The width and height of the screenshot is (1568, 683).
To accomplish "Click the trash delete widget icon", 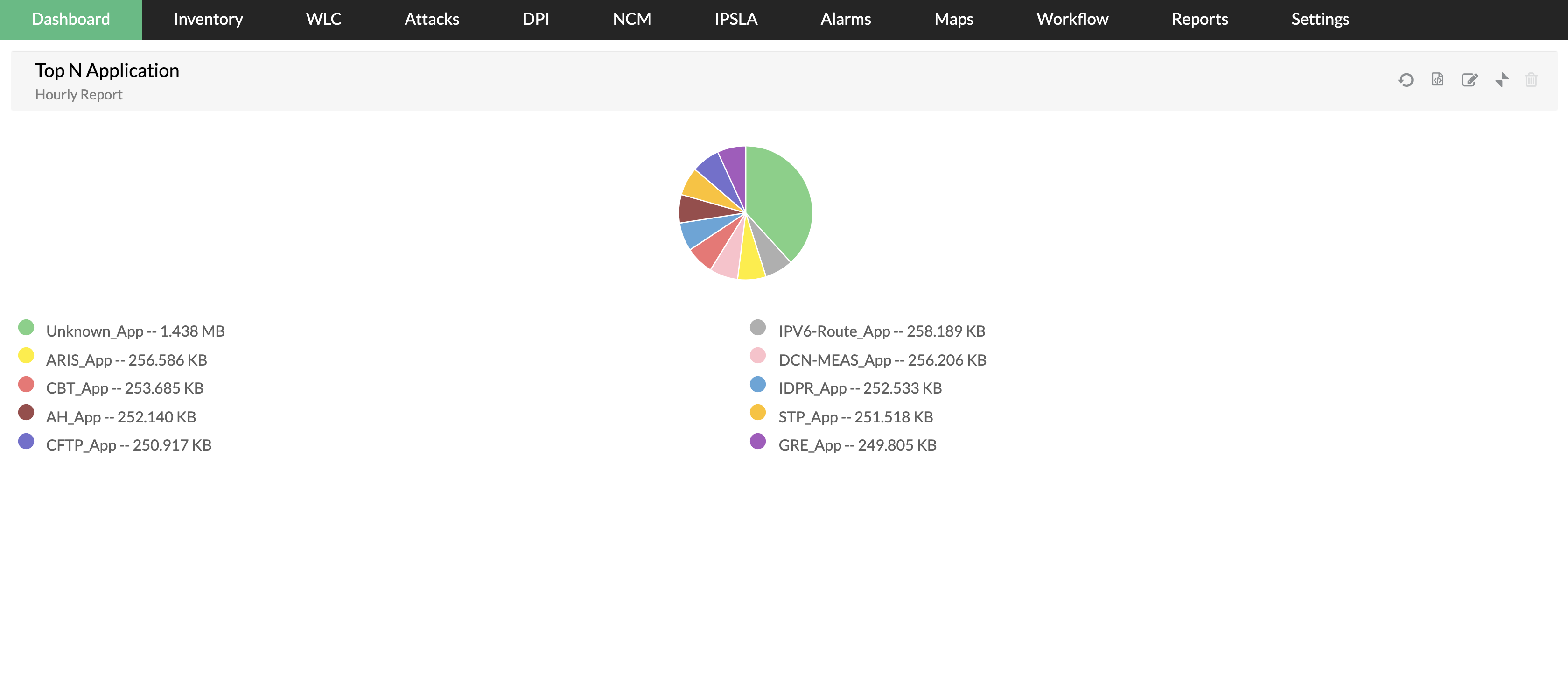I will (1531, 80).
